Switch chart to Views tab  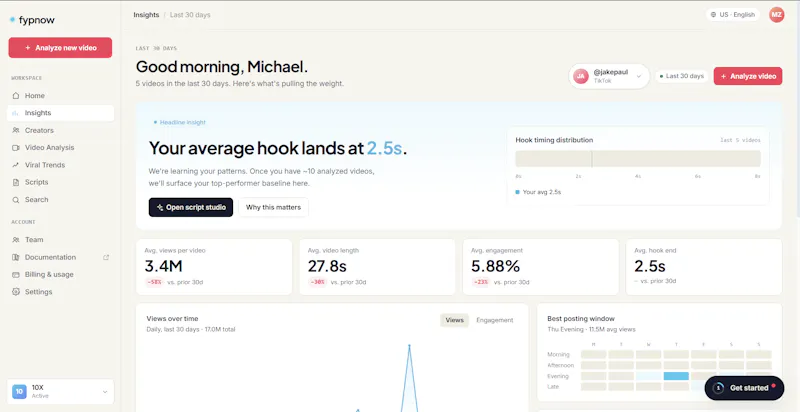455,320
